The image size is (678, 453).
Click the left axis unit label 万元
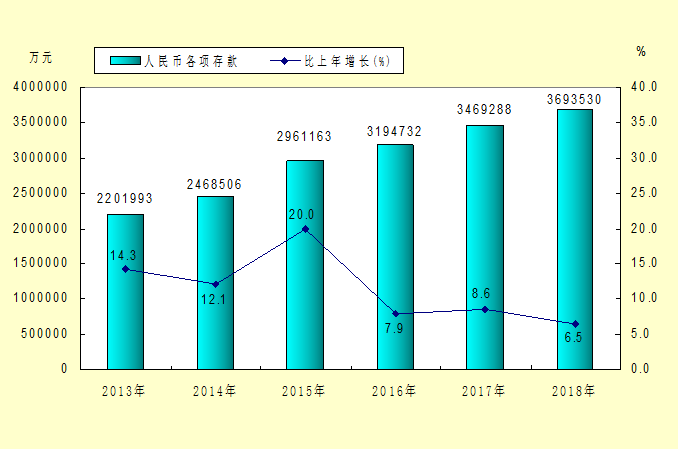(x=41, y=57)
